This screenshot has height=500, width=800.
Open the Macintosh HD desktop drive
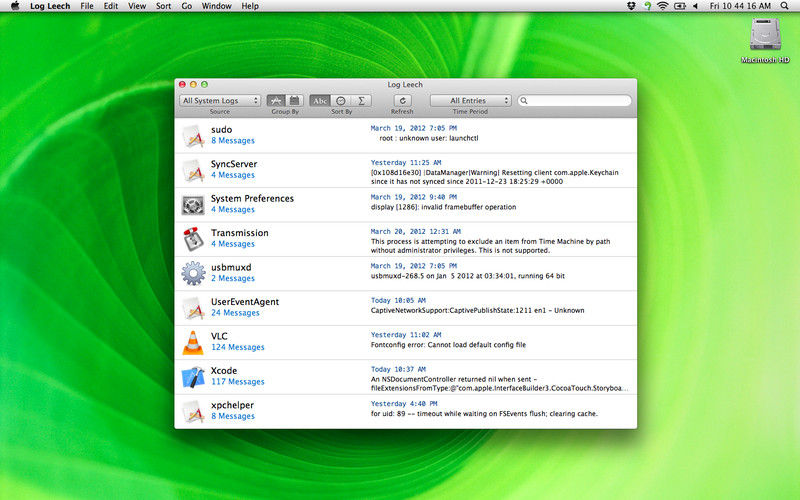765,36
